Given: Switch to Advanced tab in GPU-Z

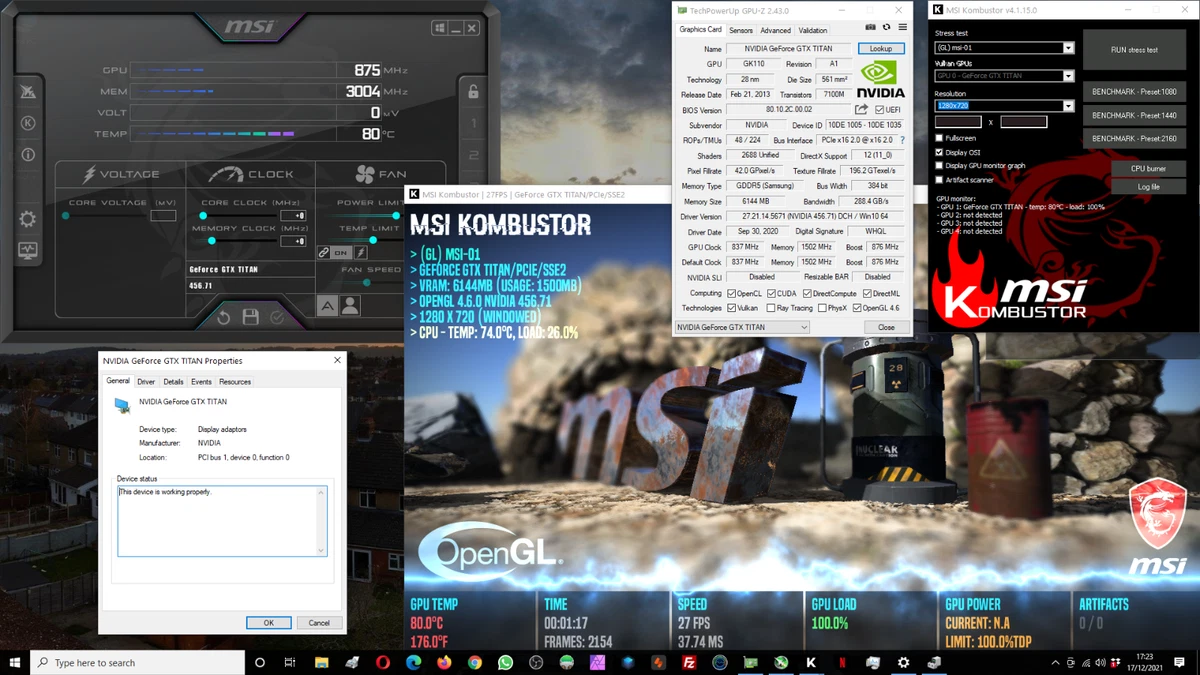Looking at the screenshot, I should pos(775,30).
